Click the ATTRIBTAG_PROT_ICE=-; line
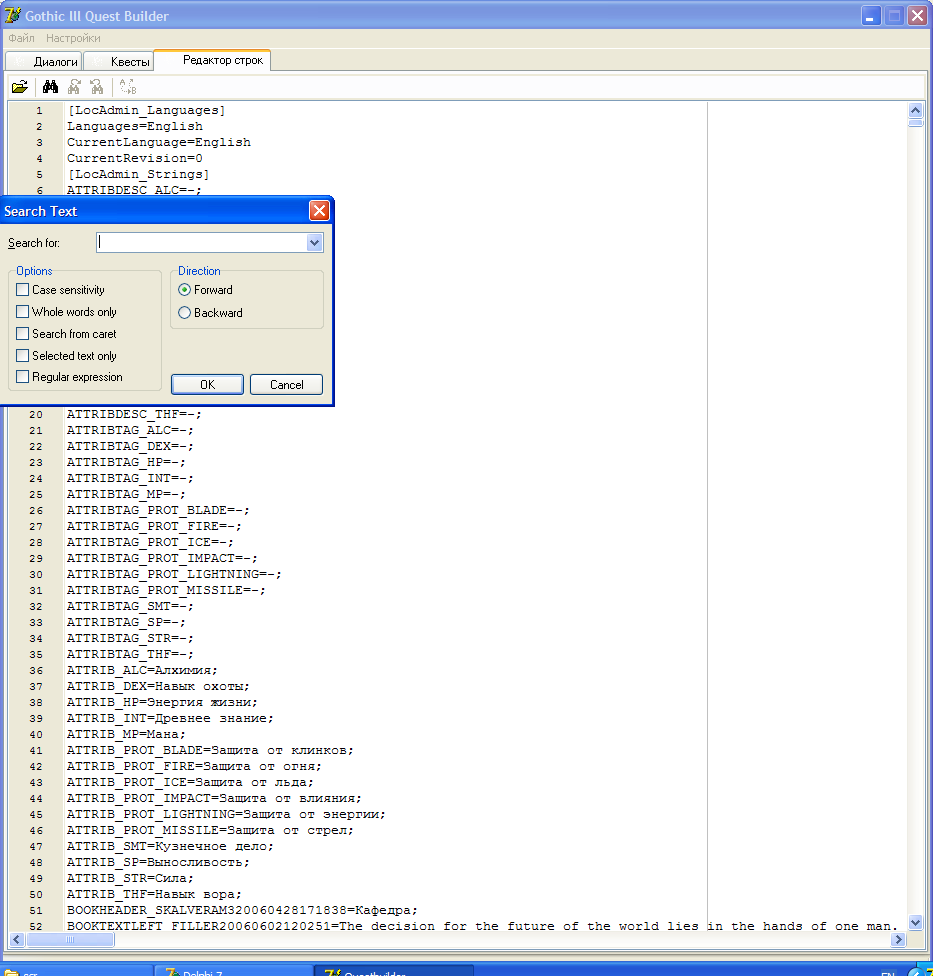 (150, 542)
